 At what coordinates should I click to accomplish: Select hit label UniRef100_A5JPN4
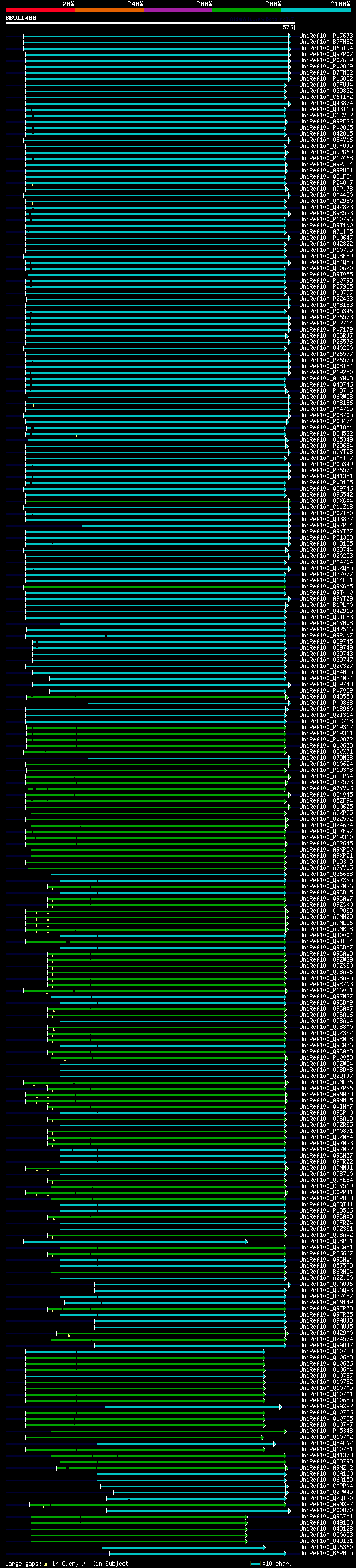326,776
